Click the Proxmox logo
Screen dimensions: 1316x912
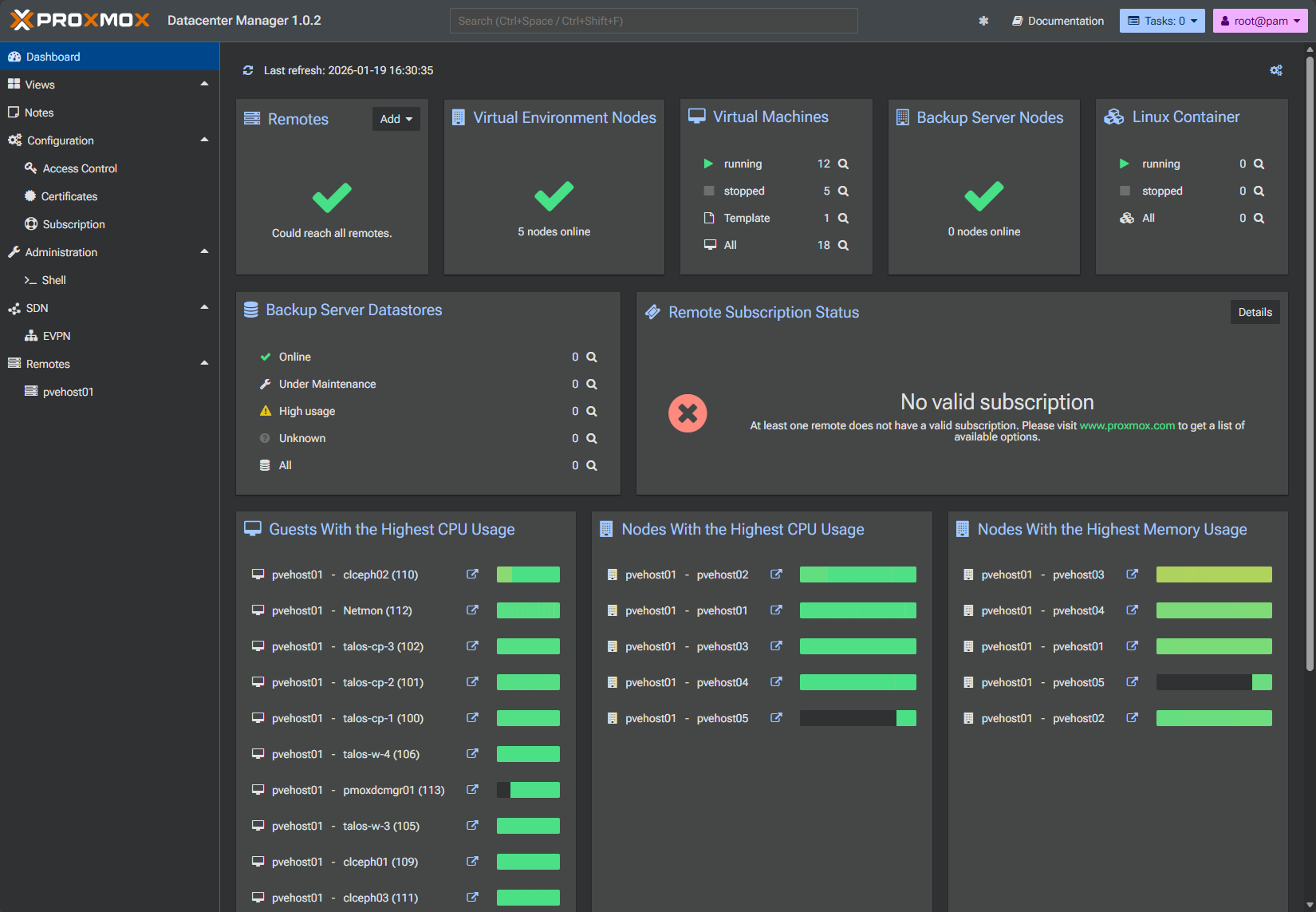point(80,20)
